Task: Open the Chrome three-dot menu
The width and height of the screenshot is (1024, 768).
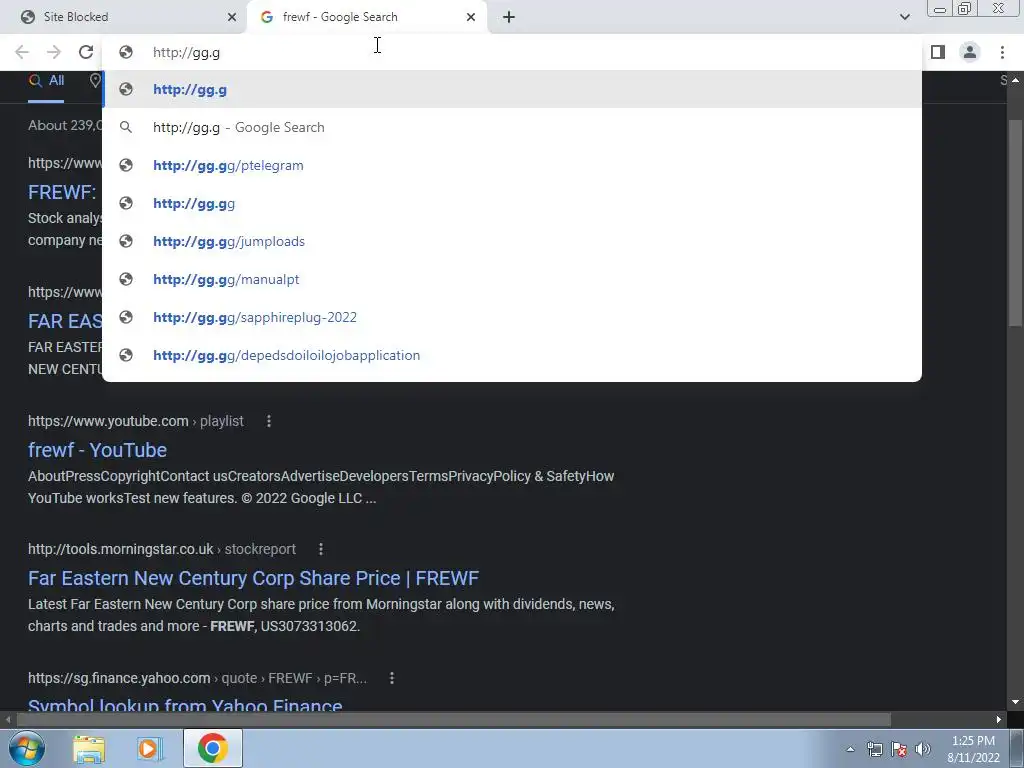Action: (x=1002, y=52)
